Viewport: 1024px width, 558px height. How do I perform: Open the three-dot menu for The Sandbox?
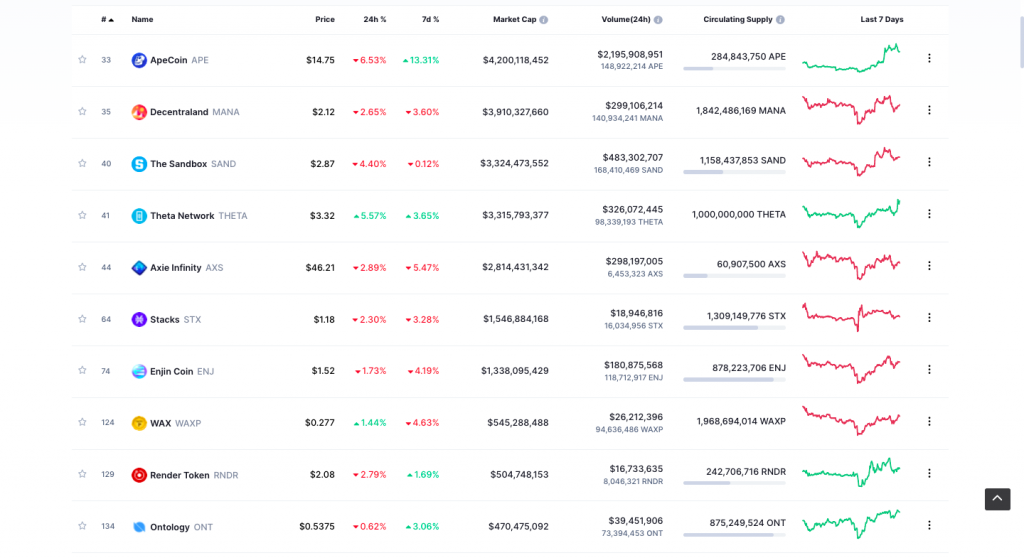pyautogui.click(x=929, y=161)
